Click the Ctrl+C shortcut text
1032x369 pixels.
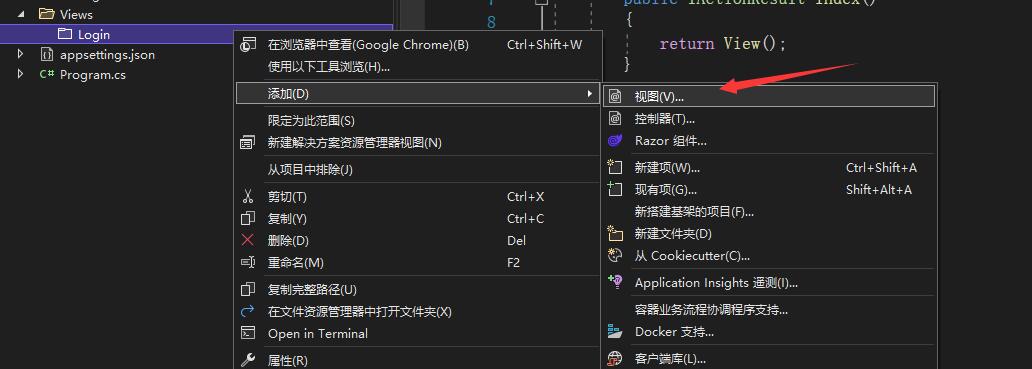click(x=525, y=218)
